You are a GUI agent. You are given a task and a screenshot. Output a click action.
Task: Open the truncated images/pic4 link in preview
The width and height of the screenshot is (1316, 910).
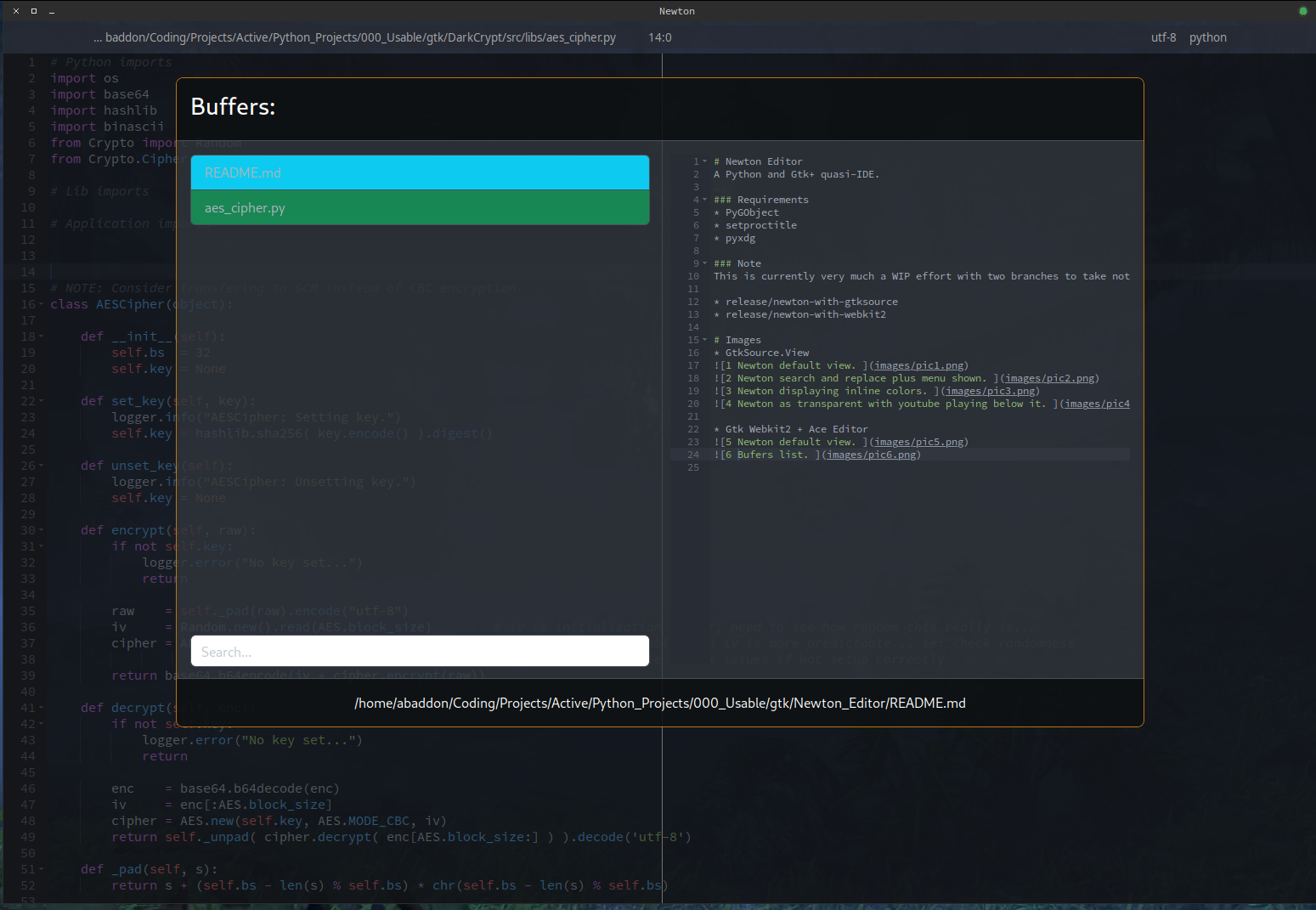[x=1097, y=404]
